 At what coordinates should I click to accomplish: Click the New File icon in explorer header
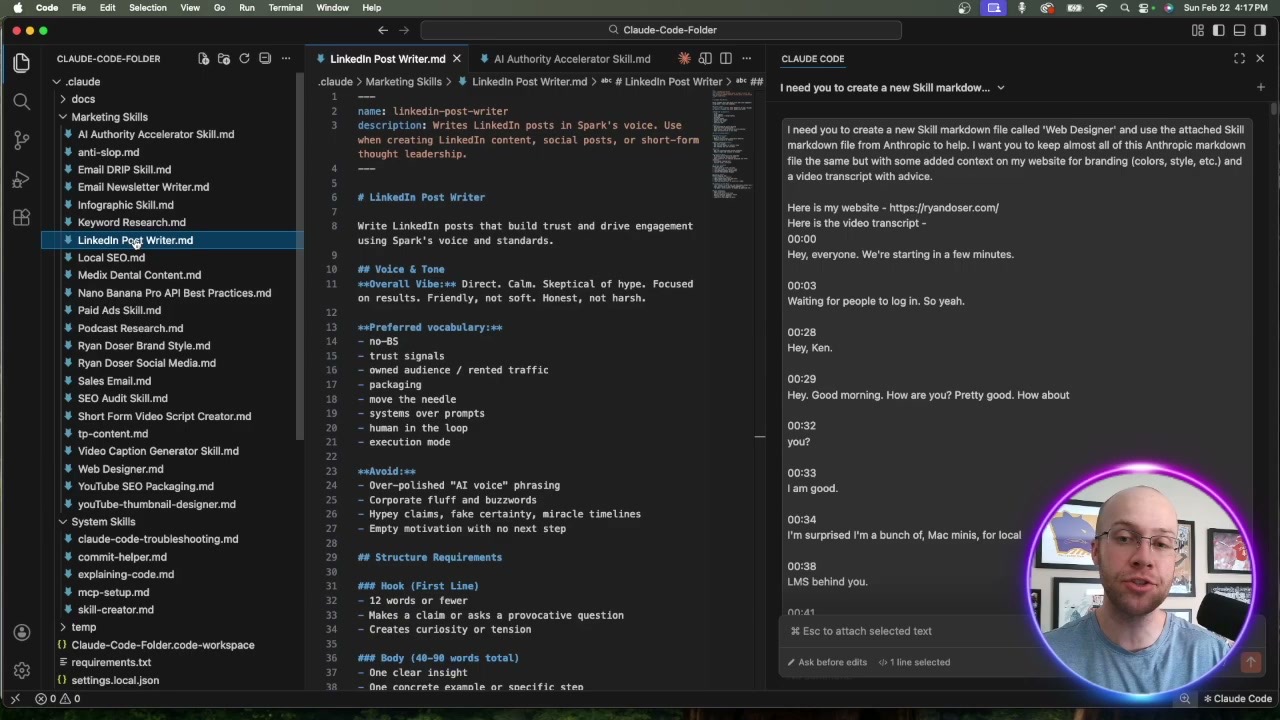tap(203, 59)
